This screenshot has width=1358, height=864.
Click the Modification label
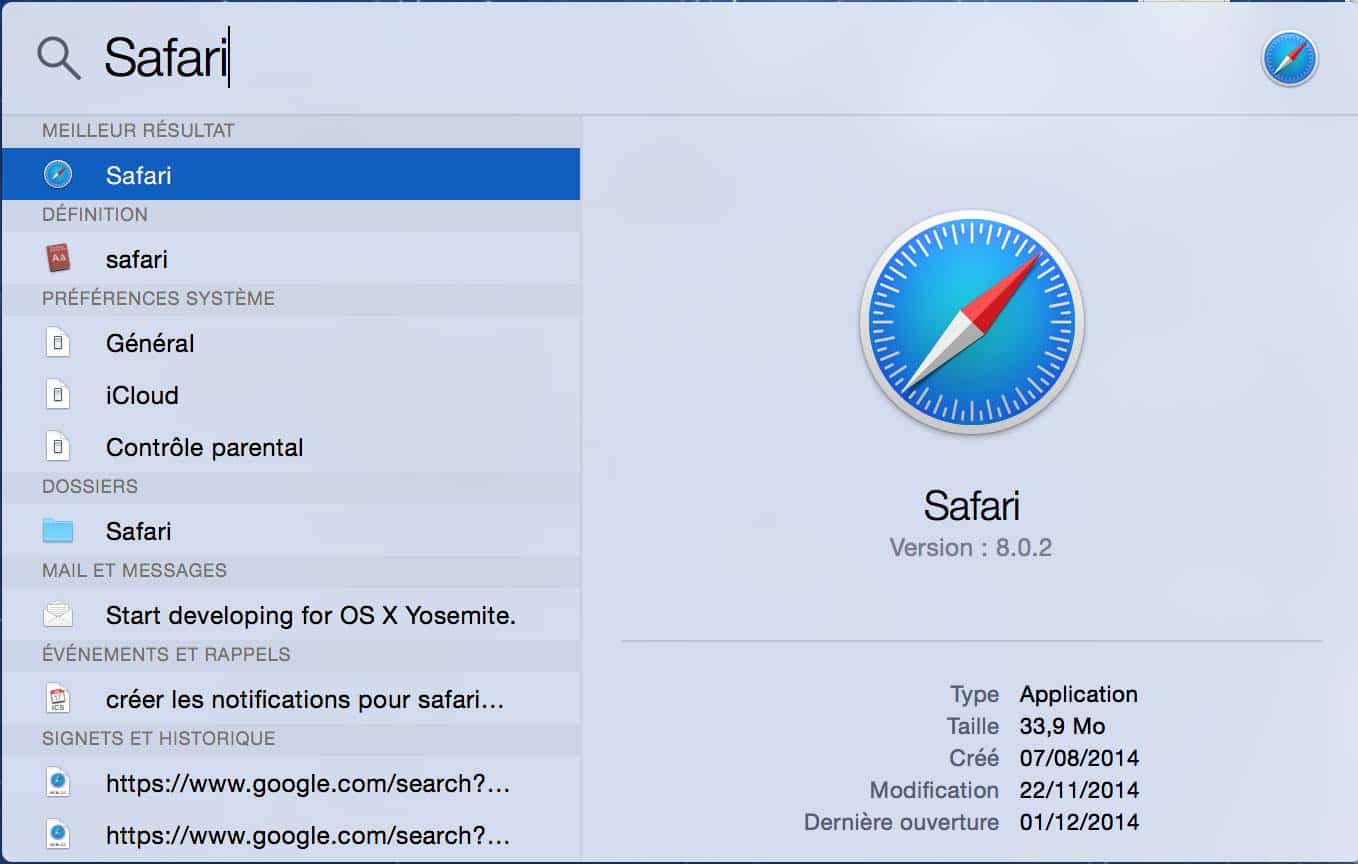point(934,791)
